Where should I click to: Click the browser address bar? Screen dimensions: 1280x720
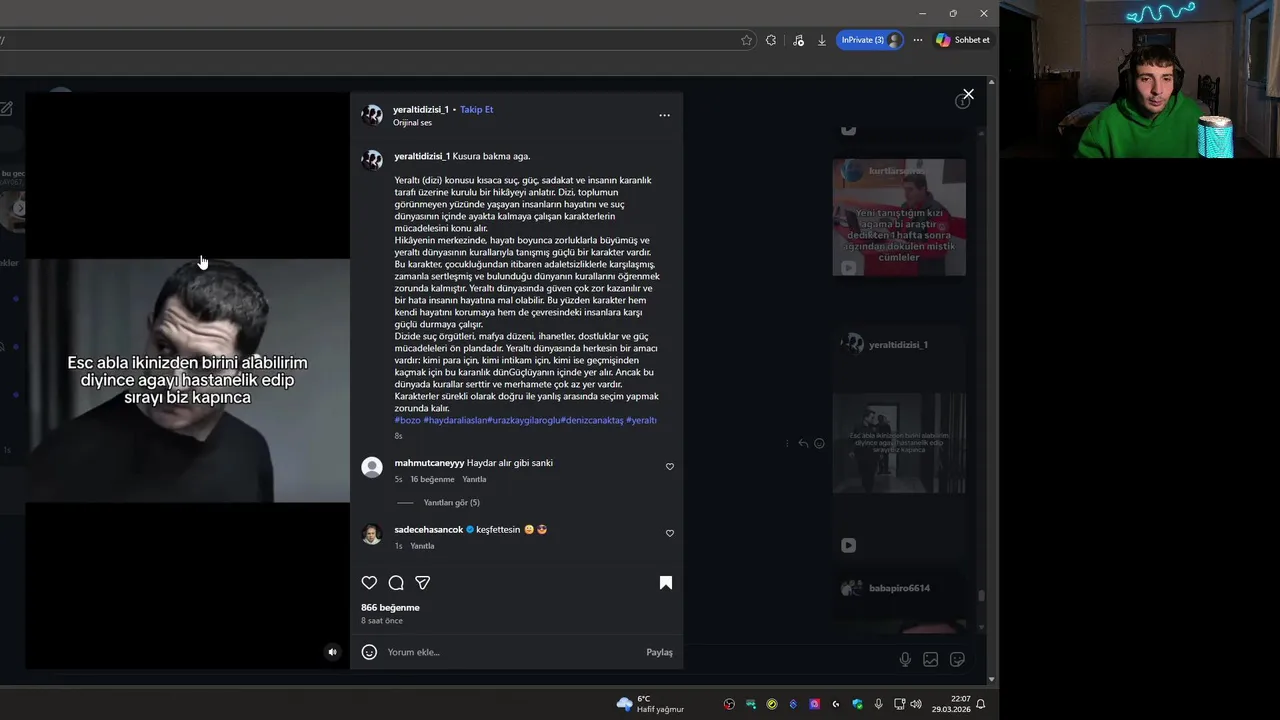pyautogui.click(x=370, y=40)
